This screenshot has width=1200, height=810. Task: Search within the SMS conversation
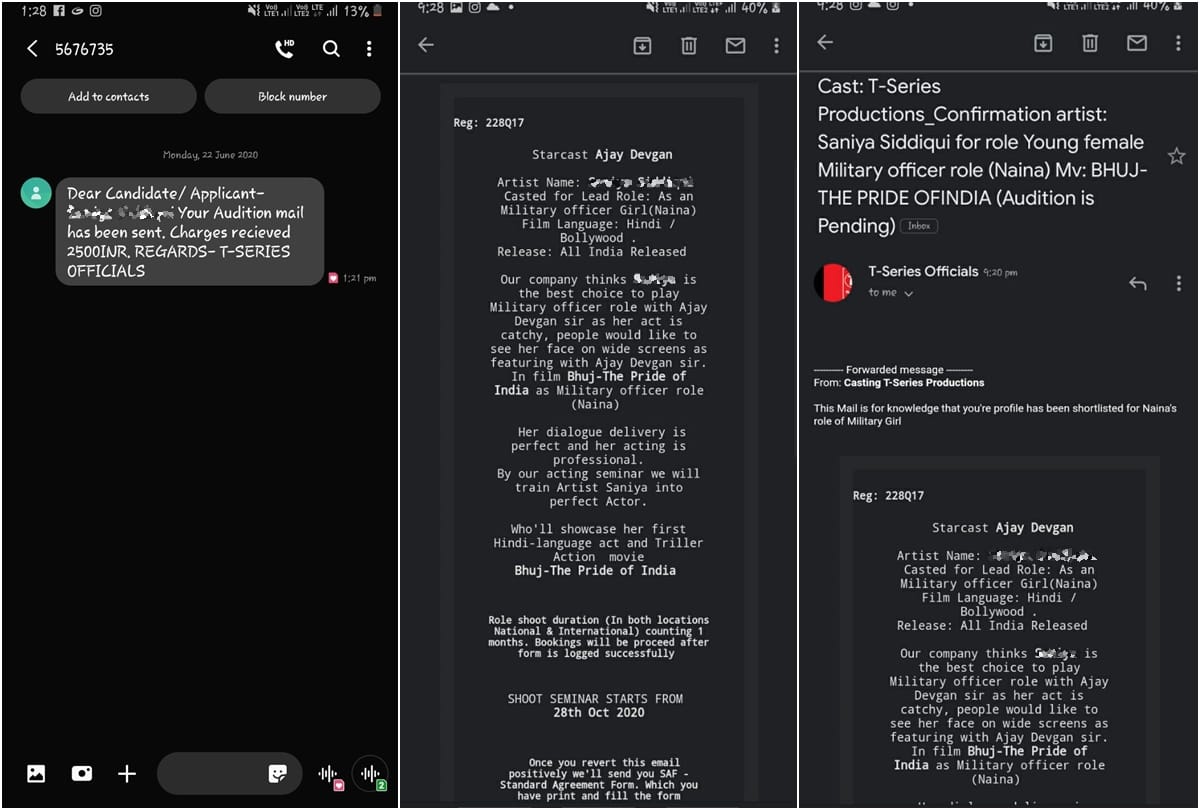331,49
